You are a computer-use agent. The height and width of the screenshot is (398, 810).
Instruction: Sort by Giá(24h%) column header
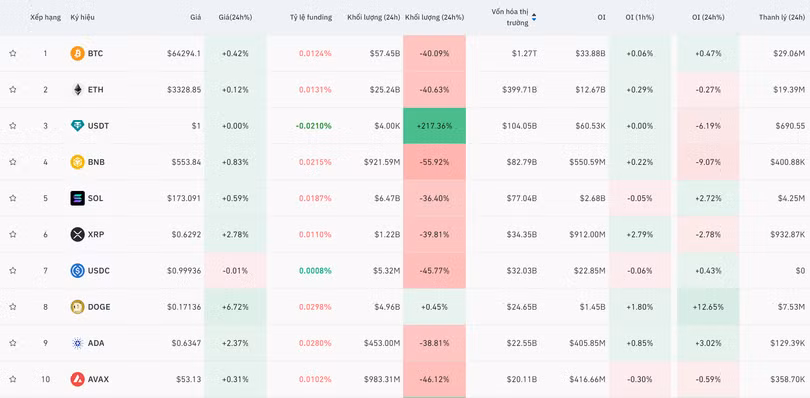[x=235, y=17]
